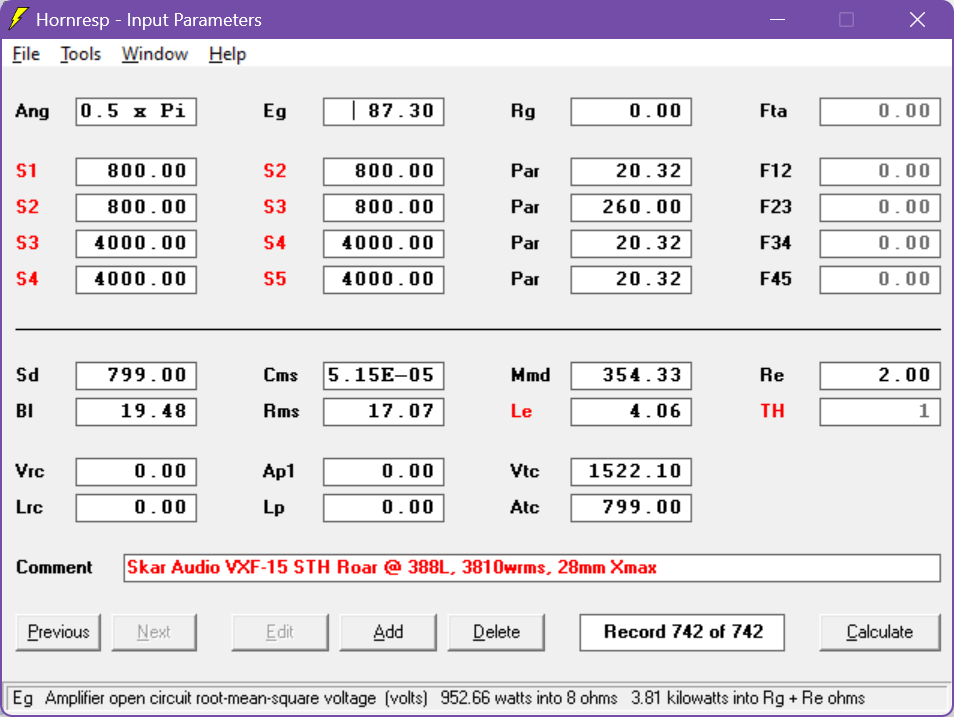Select the Fta field
This screenshot has height=717, width=954.
tap(880, 111)
